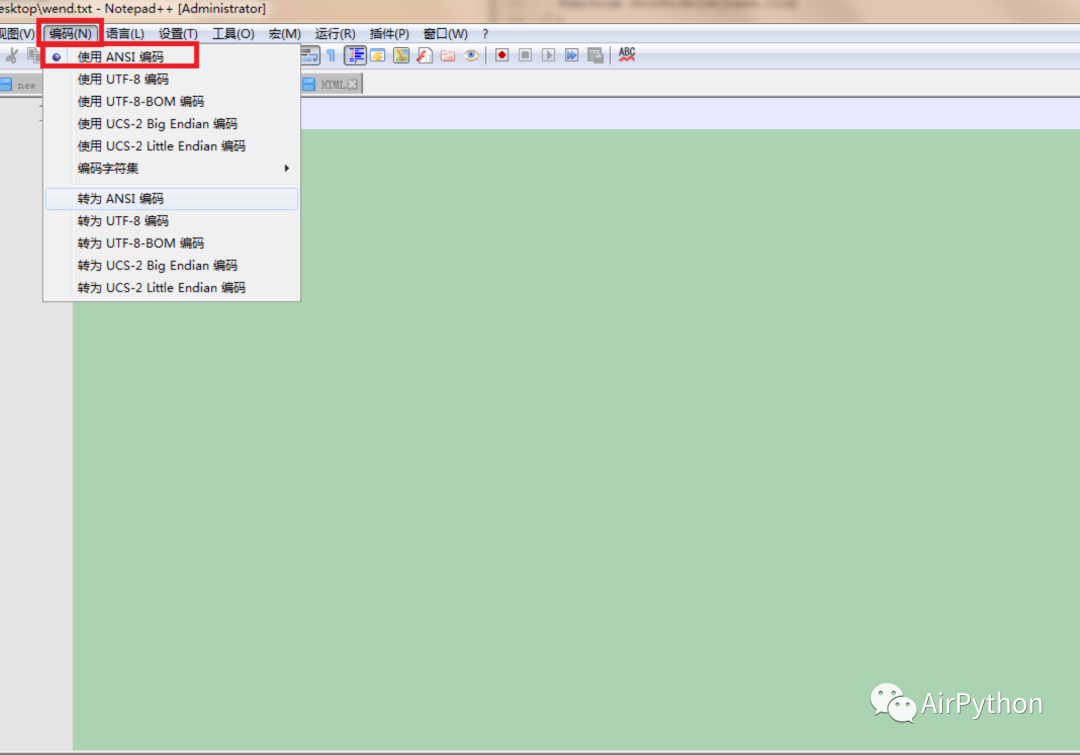
Task: Click inside the green editor text area
Action: tap(576, 439)
